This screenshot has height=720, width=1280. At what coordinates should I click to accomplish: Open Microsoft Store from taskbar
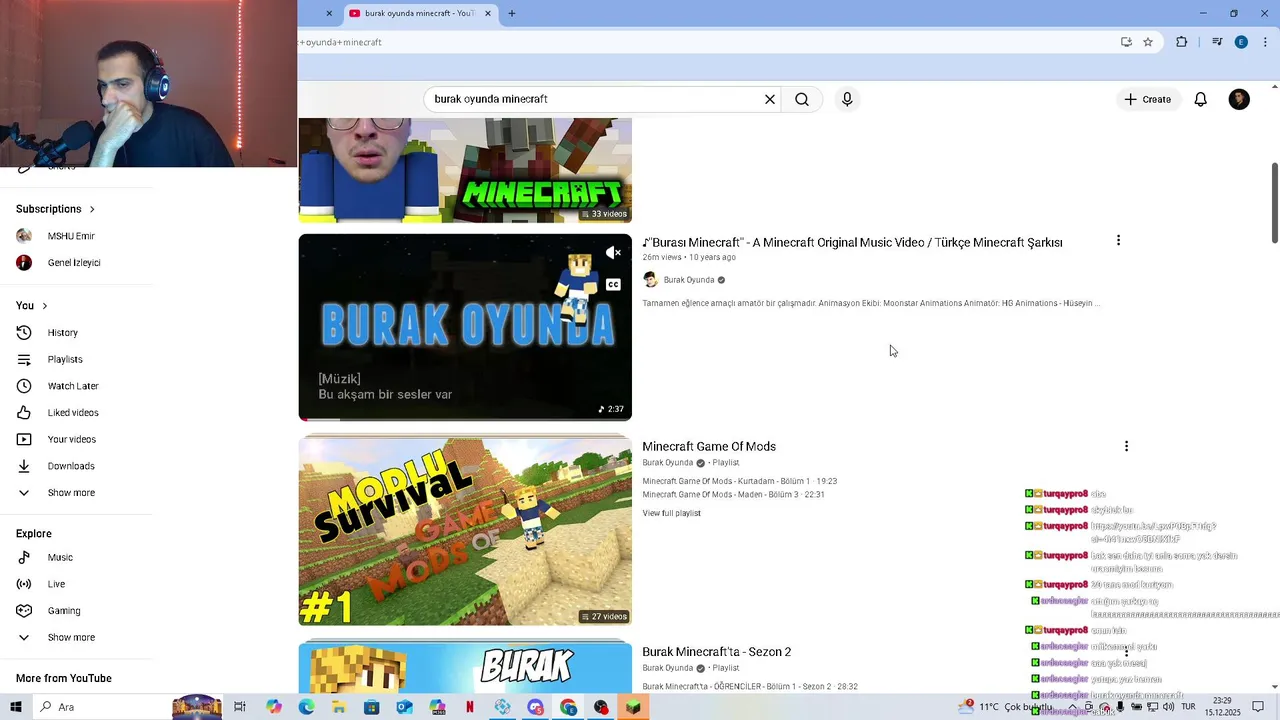point(371,707)
